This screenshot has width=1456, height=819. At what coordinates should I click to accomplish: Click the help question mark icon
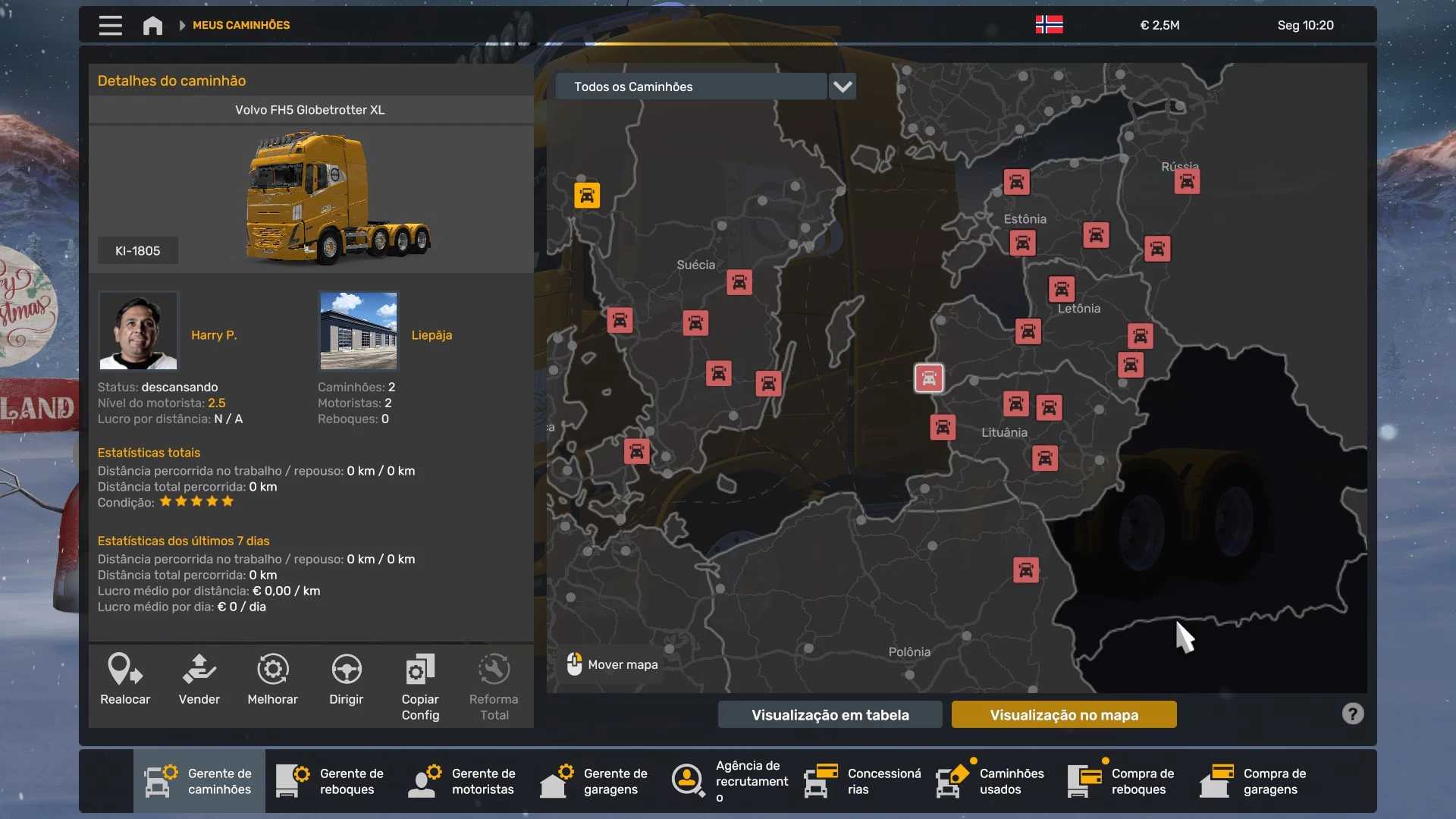coord(1352,714)
